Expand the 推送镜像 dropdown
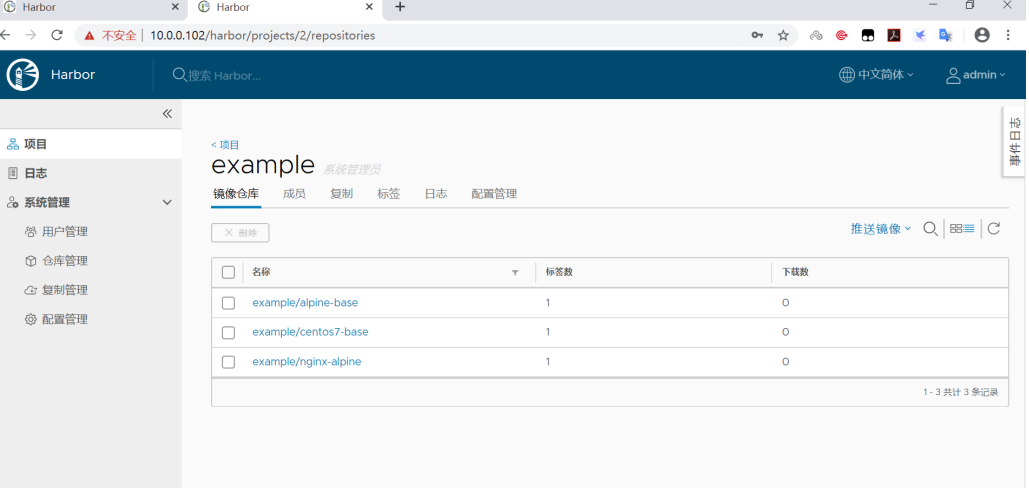Screen dimensions: 1029x488 [x=881, y=229]
